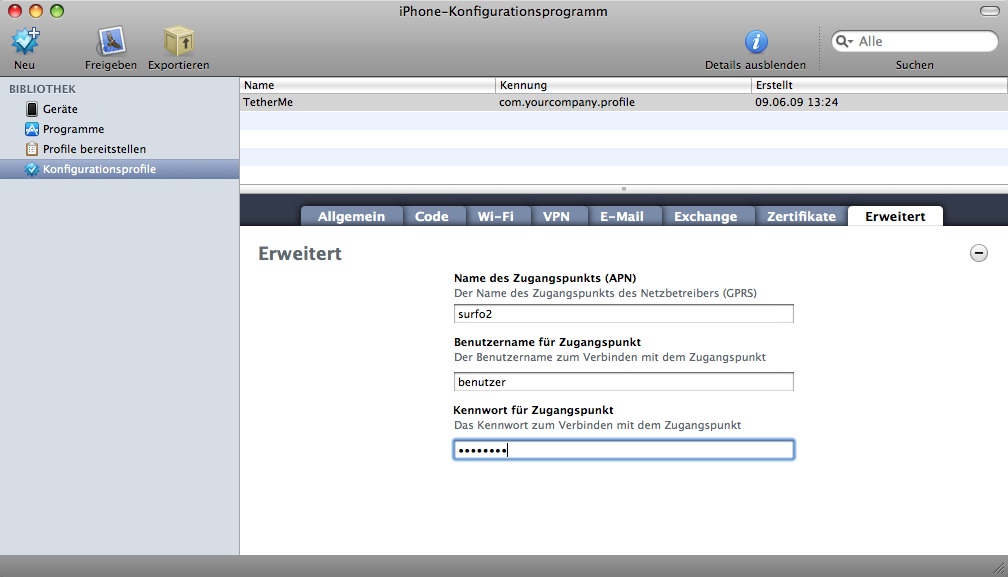Select the TetherMe profile row

click(500, 102)
